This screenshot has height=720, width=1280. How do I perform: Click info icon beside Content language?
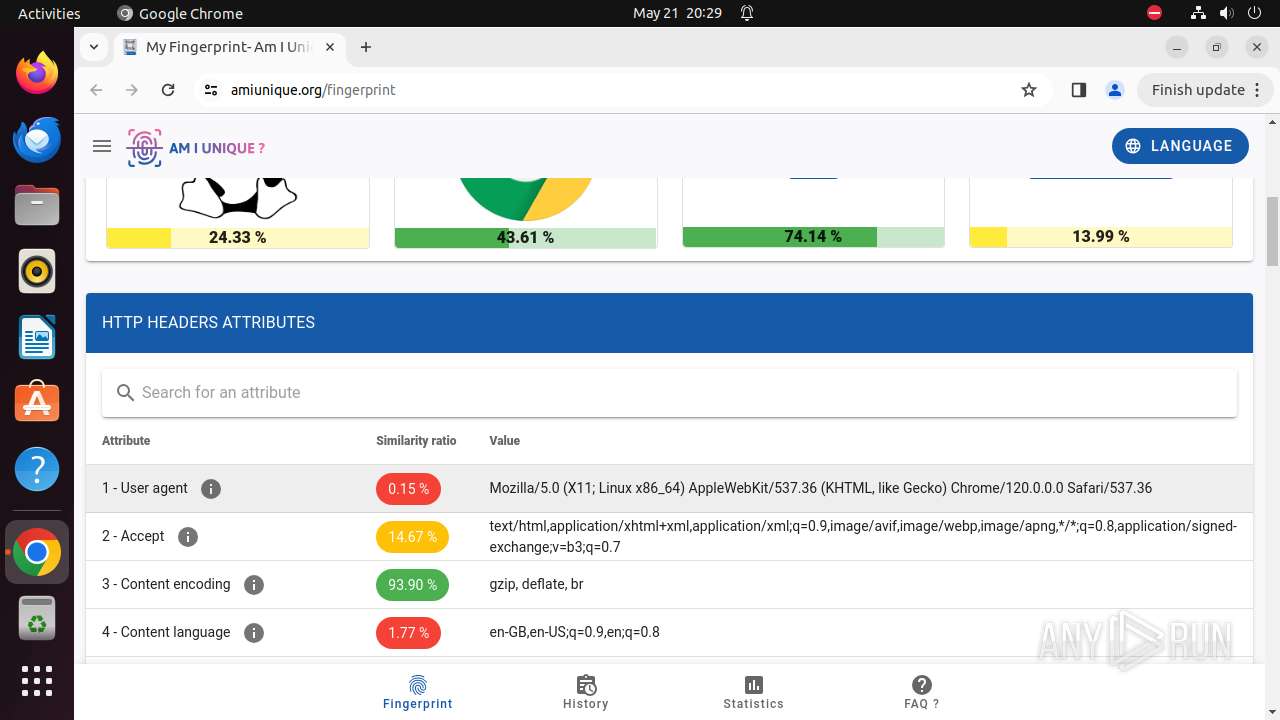254,633
